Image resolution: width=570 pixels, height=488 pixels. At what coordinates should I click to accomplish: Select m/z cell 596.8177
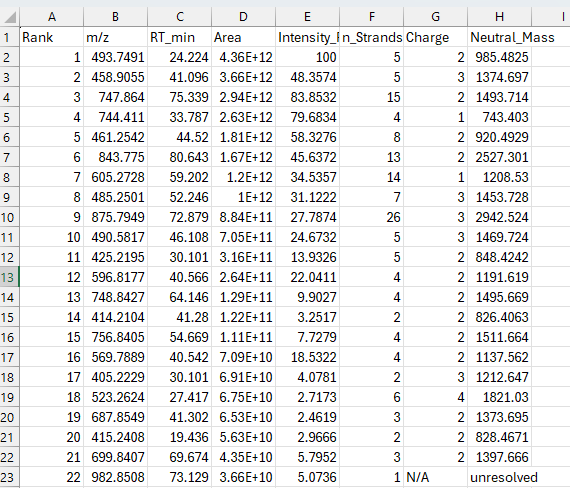(x=116, y=277)
